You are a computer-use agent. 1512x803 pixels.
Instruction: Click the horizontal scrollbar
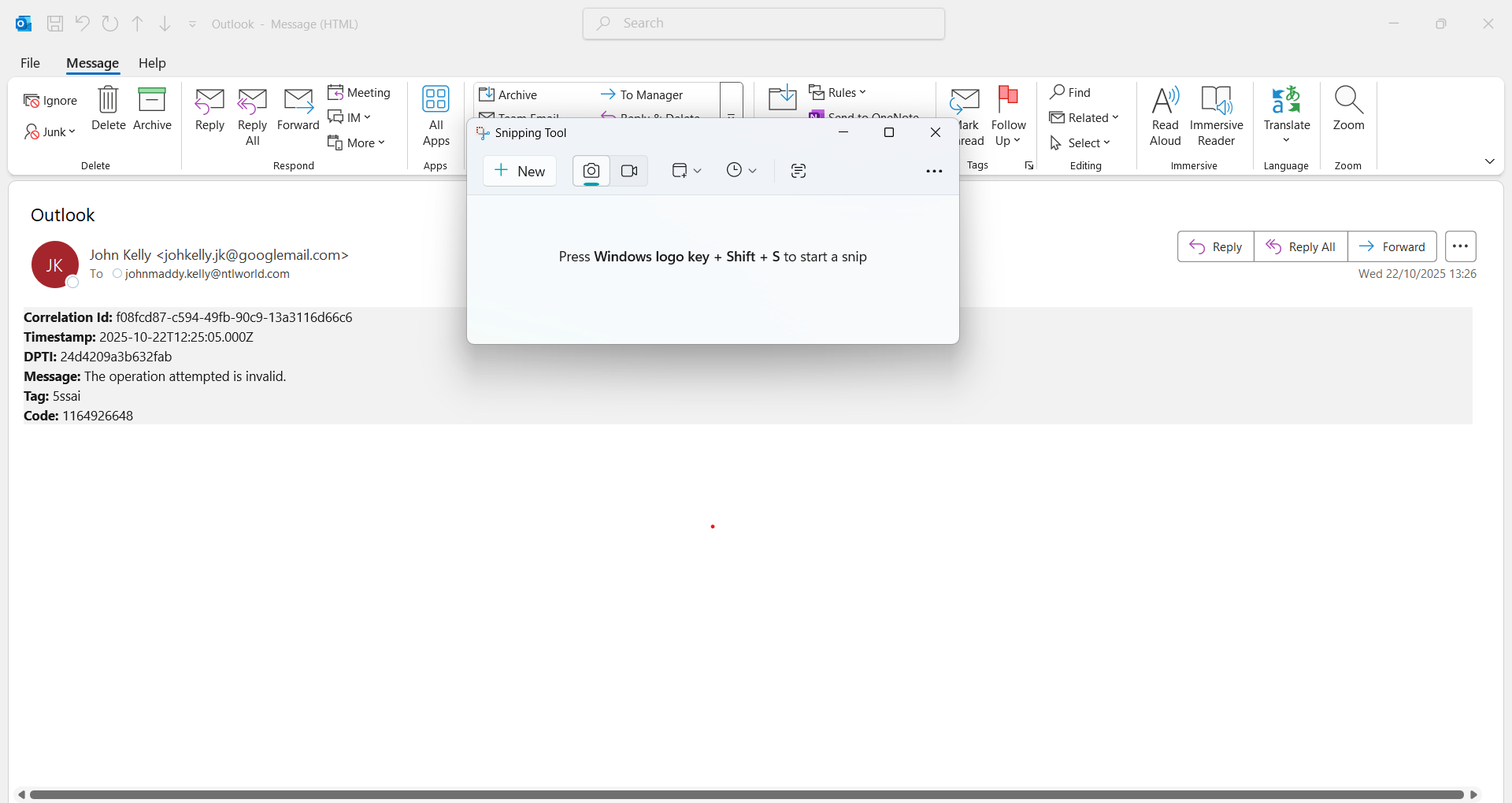click(747, 794)
